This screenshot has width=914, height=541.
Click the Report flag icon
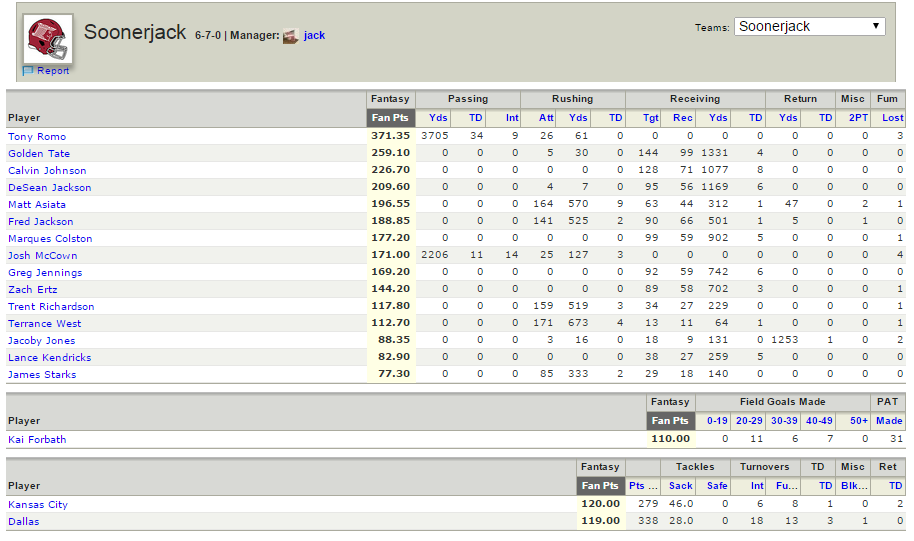[28, 71]
